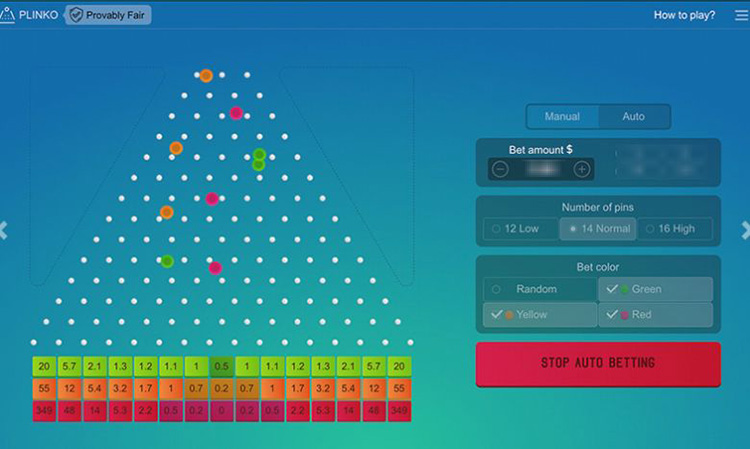Switch to the Manual tab
This screenshot has width=750, height=449.
coord(562,116)
